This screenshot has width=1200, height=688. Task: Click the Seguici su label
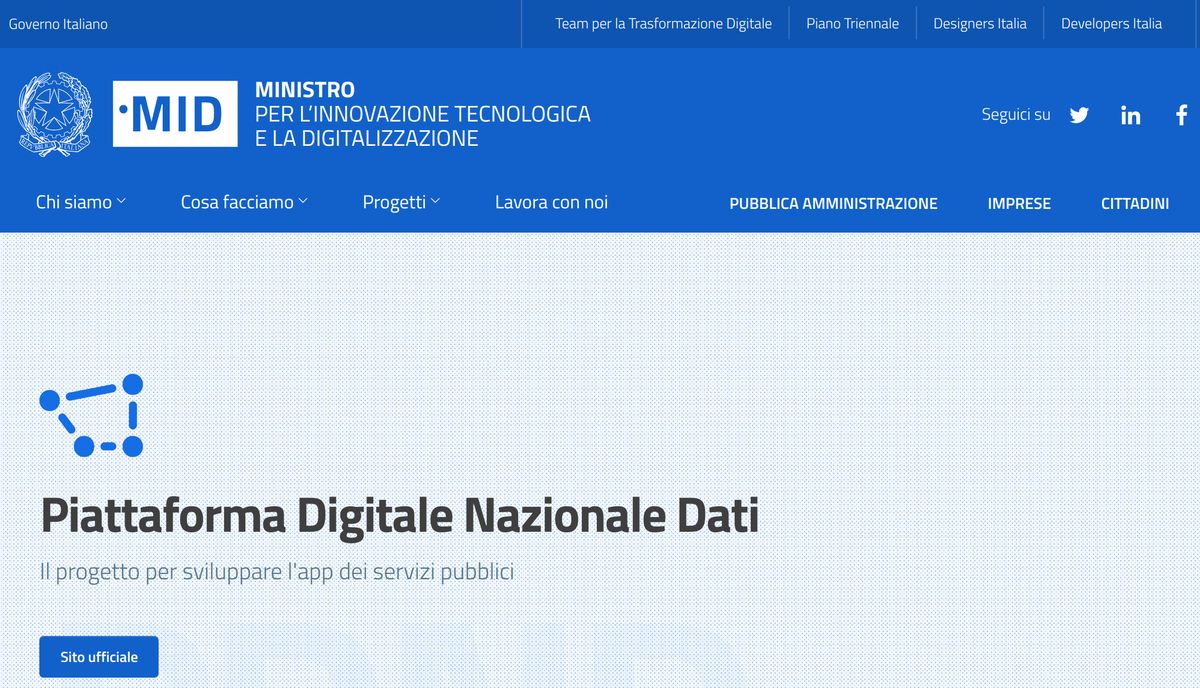click(x=1016, y=115)
